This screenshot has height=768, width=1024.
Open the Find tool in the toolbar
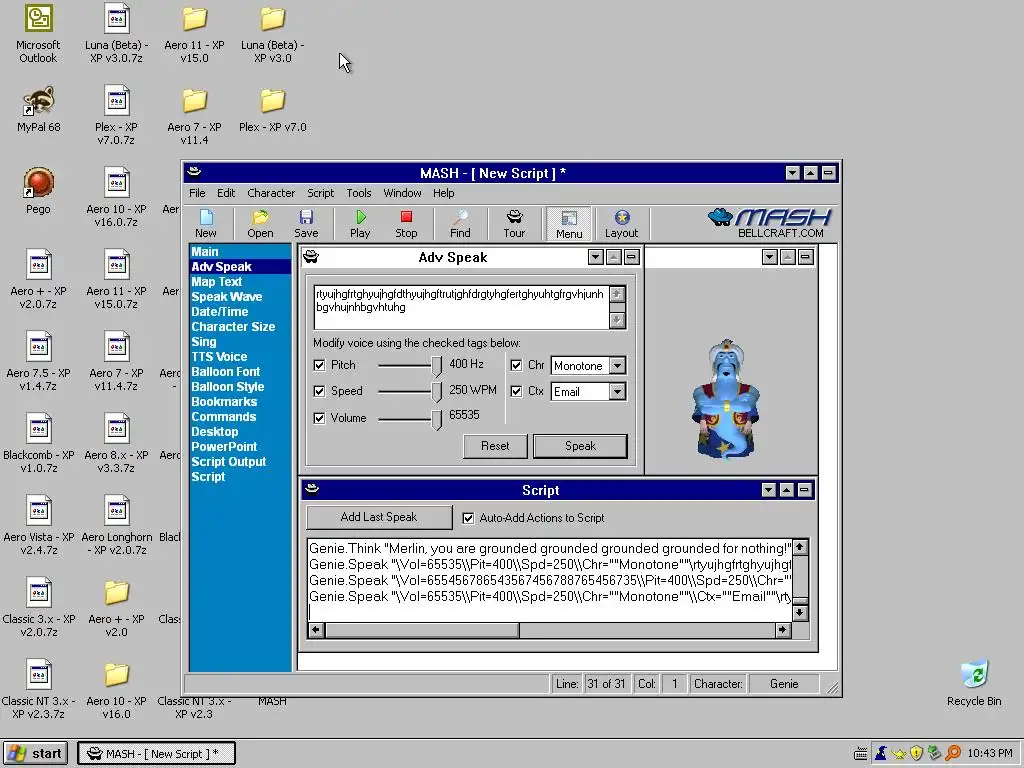(460, 223)
